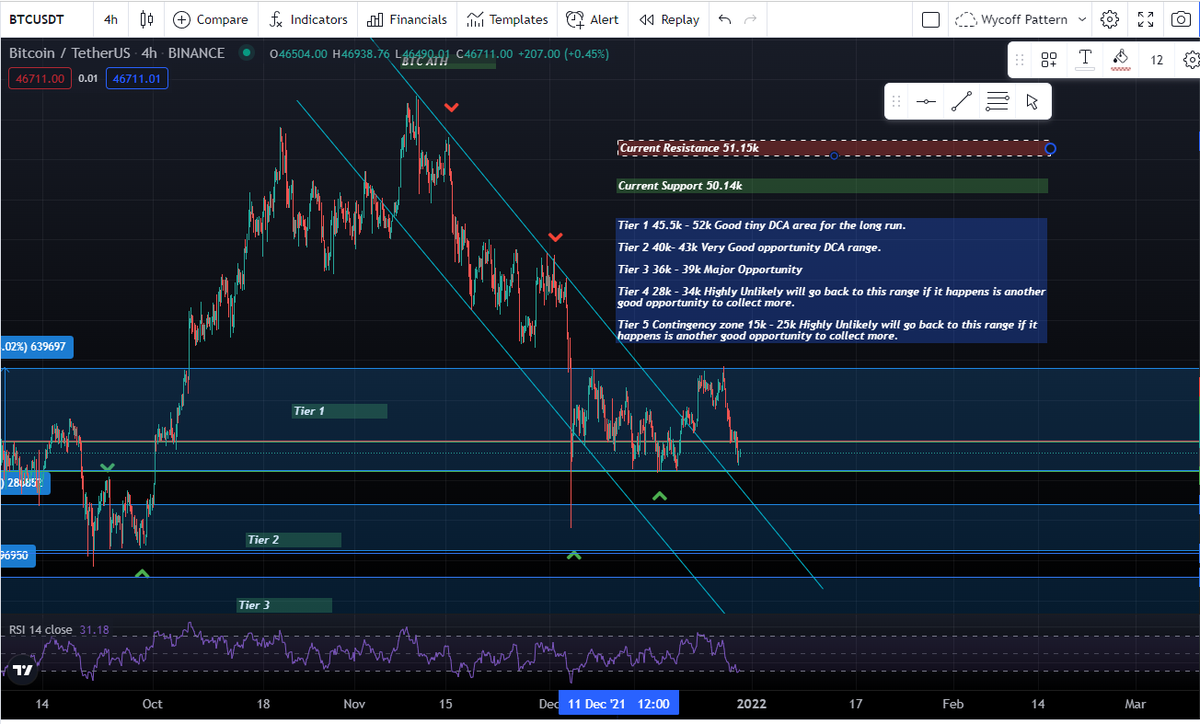Select the Tier 1 45.5k - 52k note

[761, 226]
